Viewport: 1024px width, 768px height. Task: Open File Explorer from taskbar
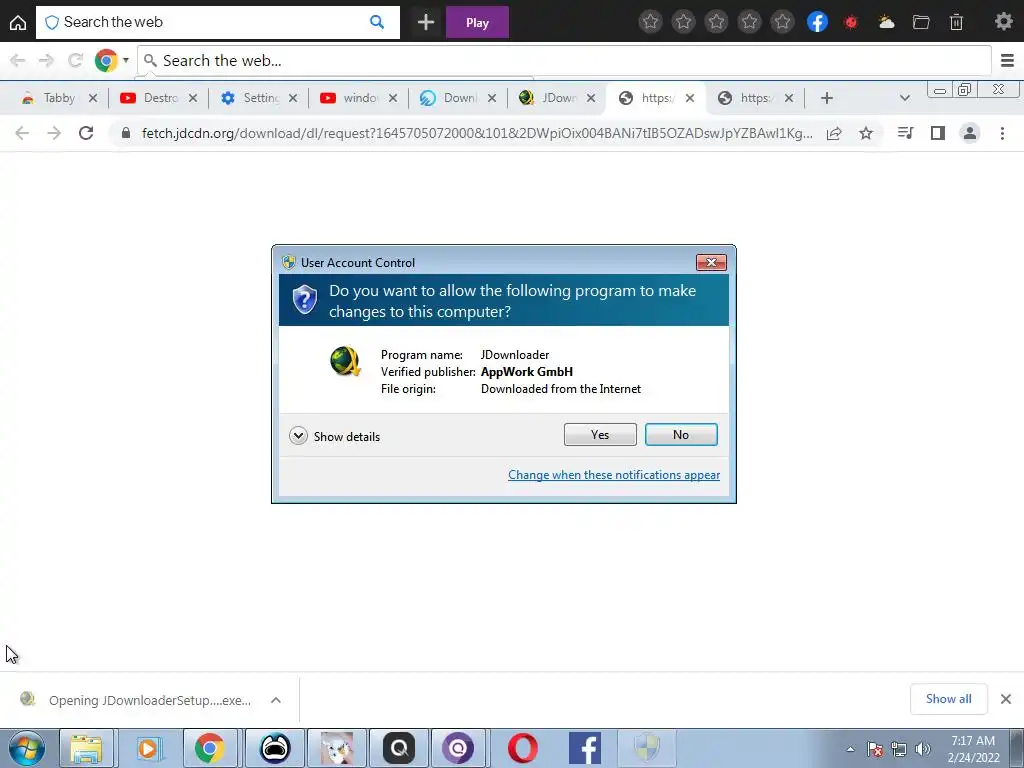tap(87, 748)
